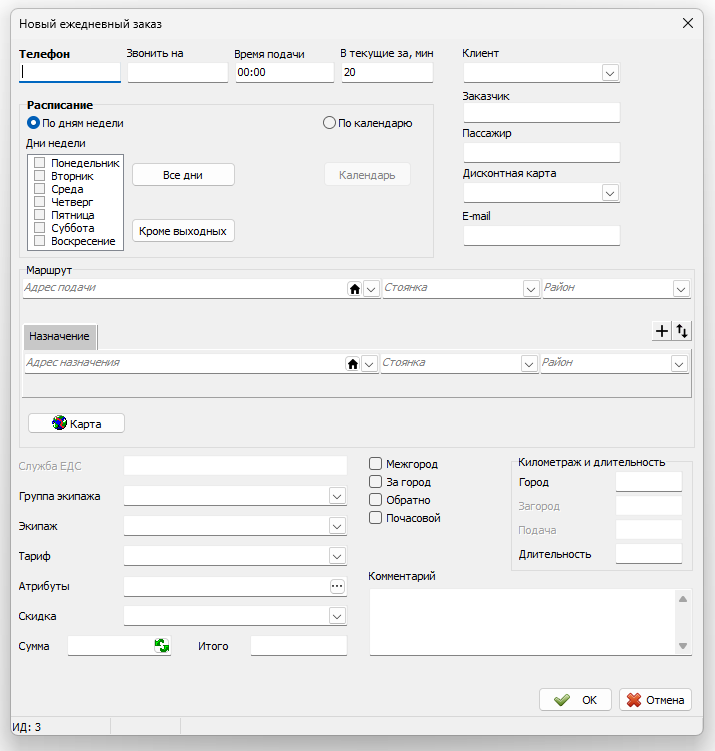Confirm order with green check OK button

pyautogui.click(x=575, y=700)
